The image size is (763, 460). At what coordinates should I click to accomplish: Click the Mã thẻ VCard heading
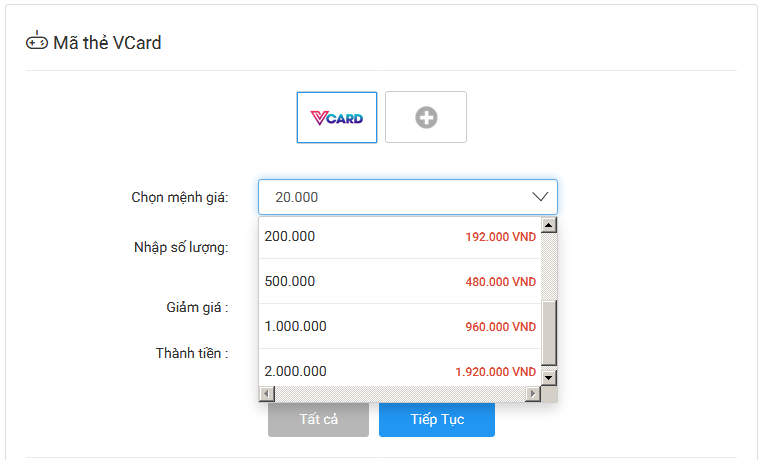pyautogui.click(x=107, y=43)
